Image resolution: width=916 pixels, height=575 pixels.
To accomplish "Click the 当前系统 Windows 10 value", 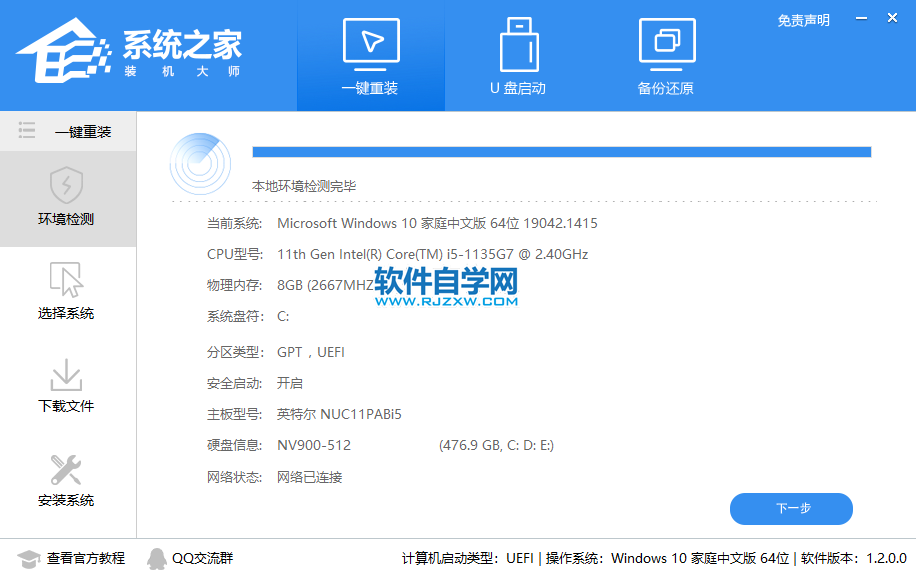I will coord(437,223).
